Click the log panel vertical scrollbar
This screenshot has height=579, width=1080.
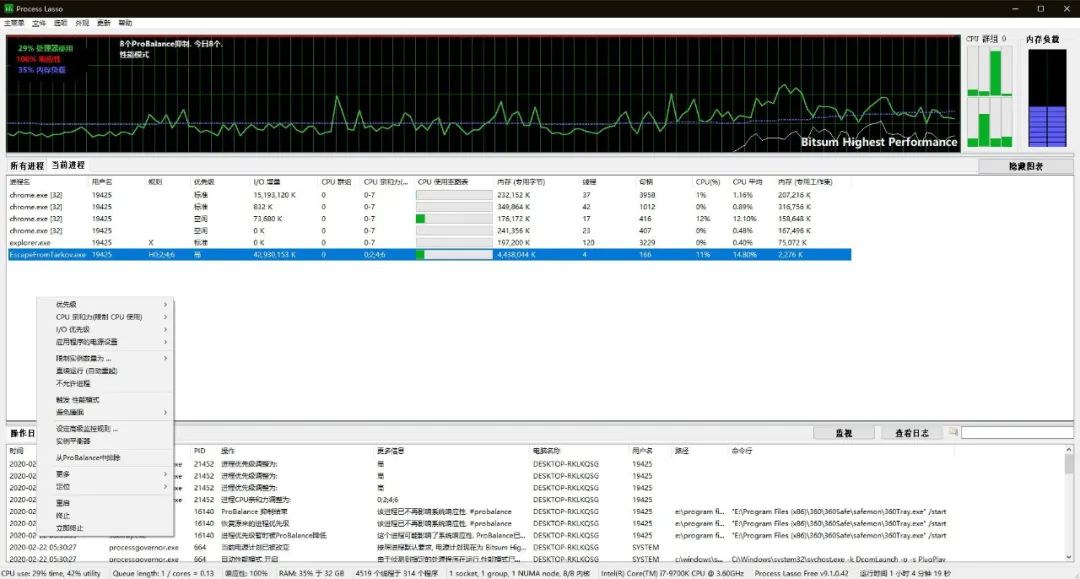point(1068,503)
